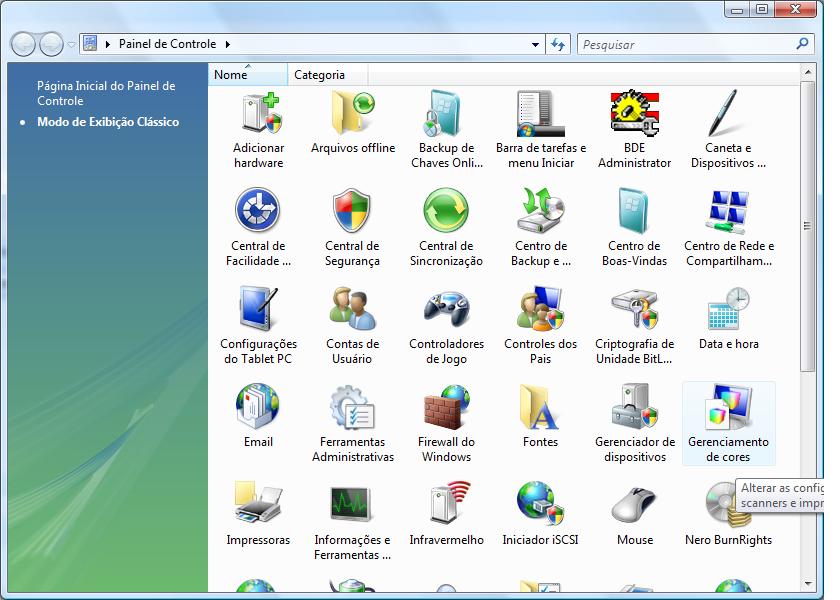Open Controladores de Jogo gamepad icon
This screenshot has height=600, width=840.
click(x=446, y=310)
